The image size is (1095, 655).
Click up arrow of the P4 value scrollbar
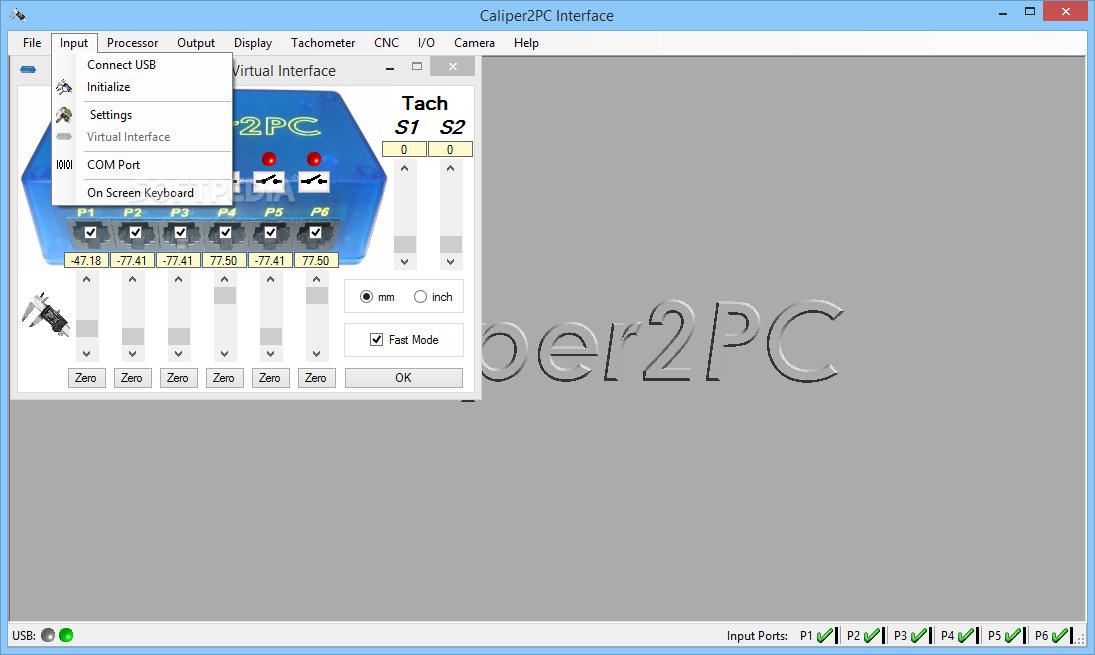225,279
